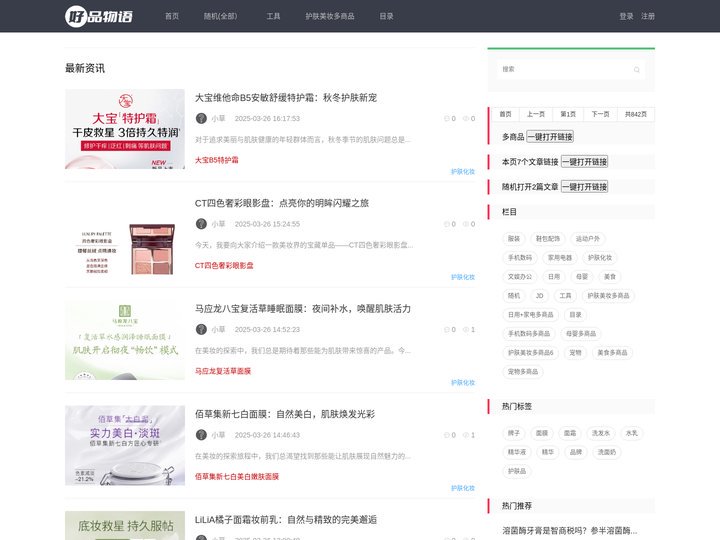This screenshot has width=720, height=540.
Task: Open the 马应龙八宝 mask thumbnail
Action: [125, 340]
